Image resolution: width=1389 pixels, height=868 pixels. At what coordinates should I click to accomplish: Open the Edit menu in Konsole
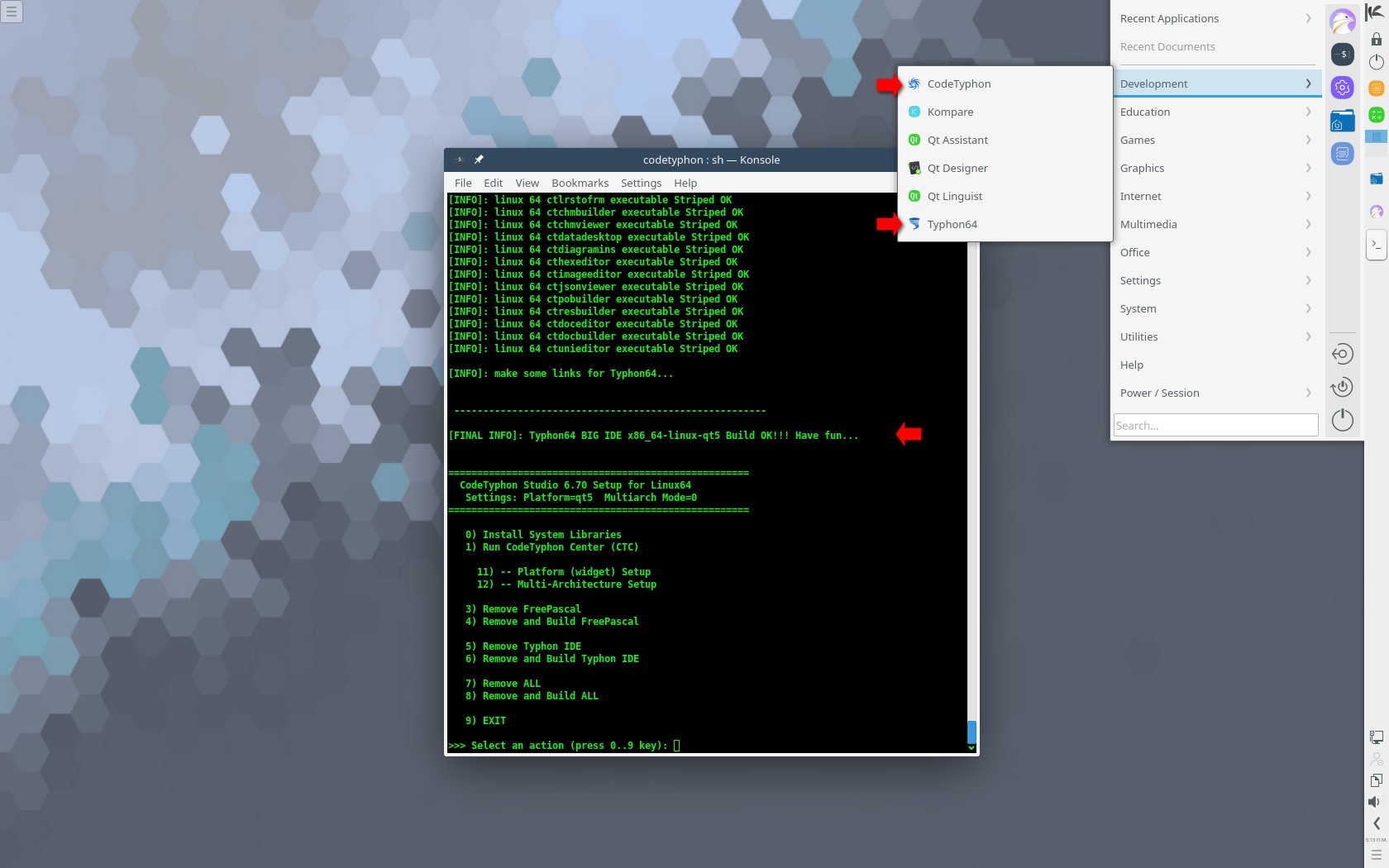tap(494, 183)
